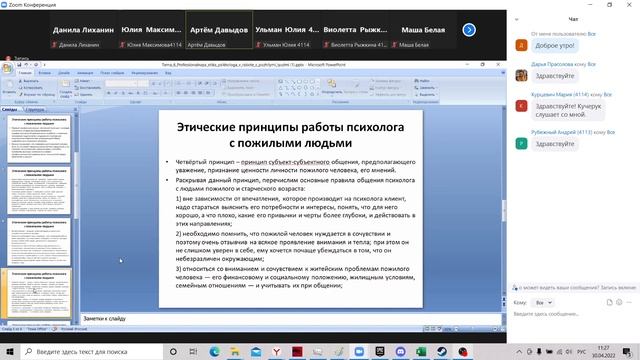The height and width of the screenshot is (360, 640).
Task: Click 'Восстановить' reset slide button
Action: coord(87,88)
